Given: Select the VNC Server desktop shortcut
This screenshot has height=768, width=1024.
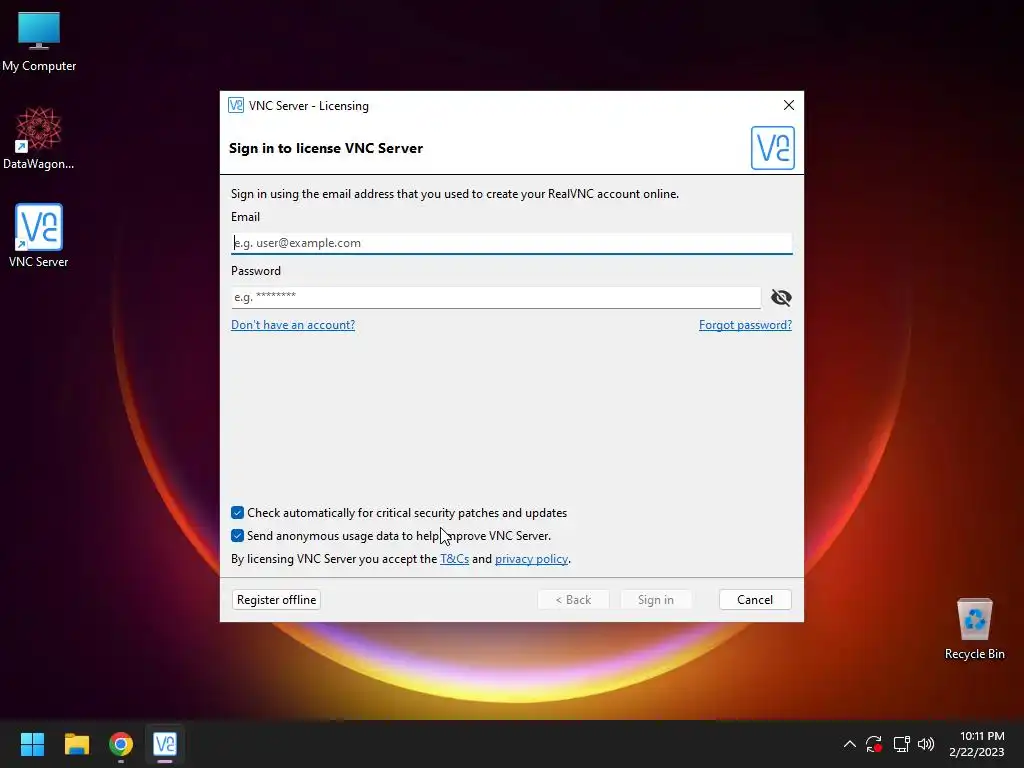Looking at the screenshot, I should pyautogui.click(x=39, y=236).
